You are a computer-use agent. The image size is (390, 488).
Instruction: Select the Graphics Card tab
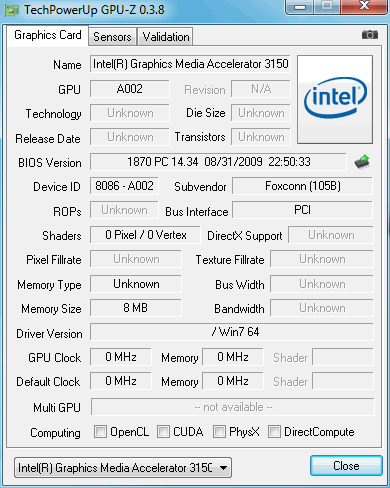click(x=48, y=35)
